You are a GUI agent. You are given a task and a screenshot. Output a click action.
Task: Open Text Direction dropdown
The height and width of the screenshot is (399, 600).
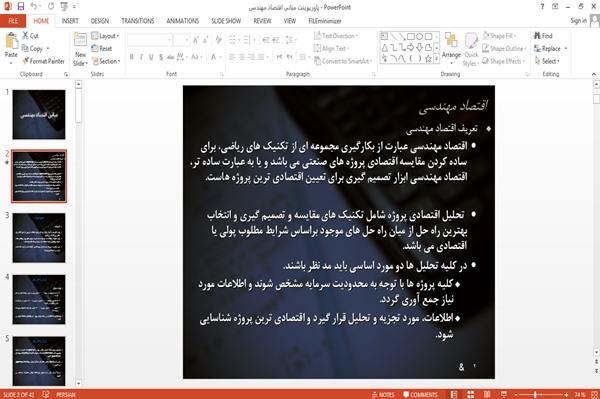pyautogui.click(x=336, y=36)
